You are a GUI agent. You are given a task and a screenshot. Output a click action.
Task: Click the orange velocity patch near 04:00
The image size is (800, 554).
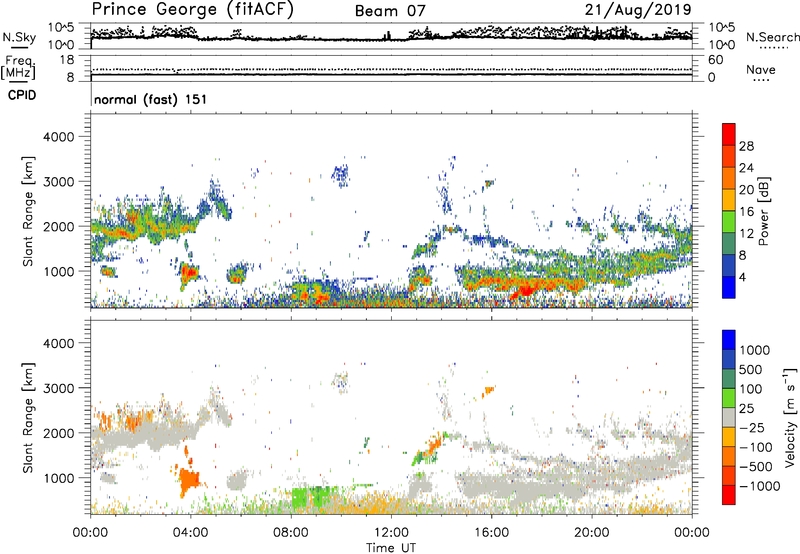189,480
